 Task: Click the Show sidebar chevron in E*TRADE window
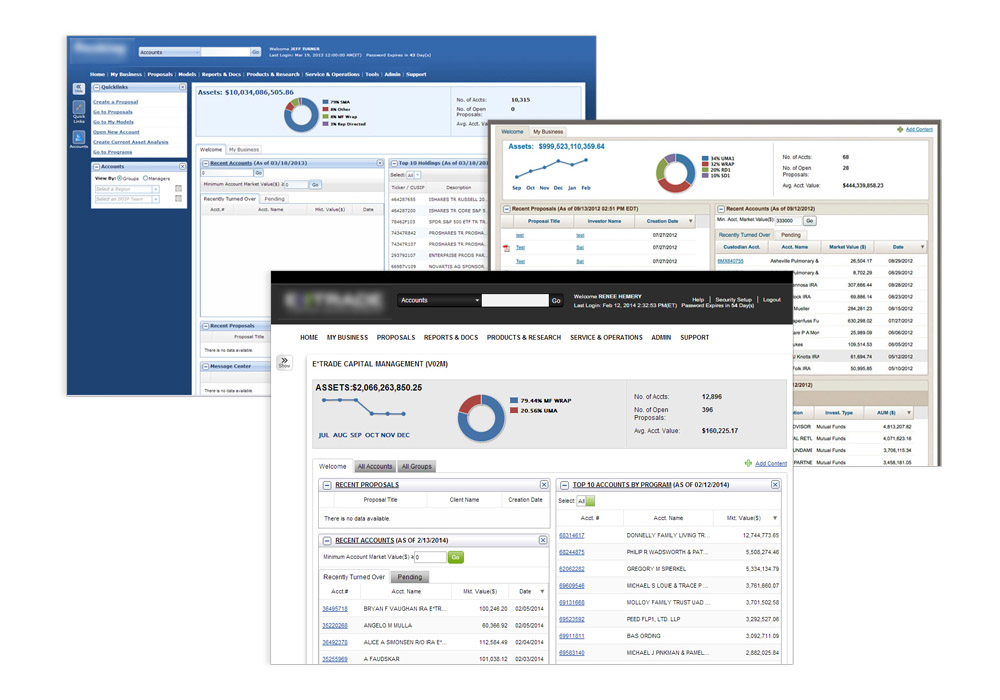pos(284,362)
